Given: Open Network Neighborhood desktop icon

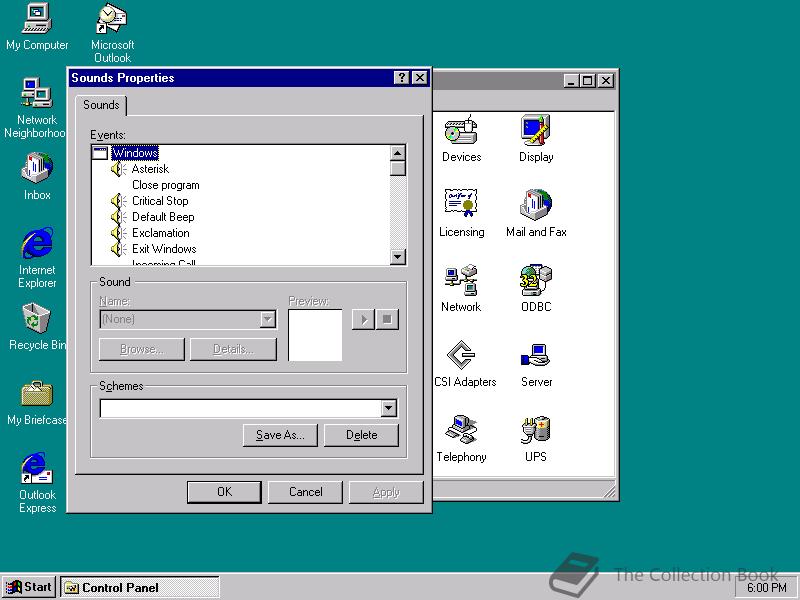Looking at the screenshot, I should (x=36, y=107).
